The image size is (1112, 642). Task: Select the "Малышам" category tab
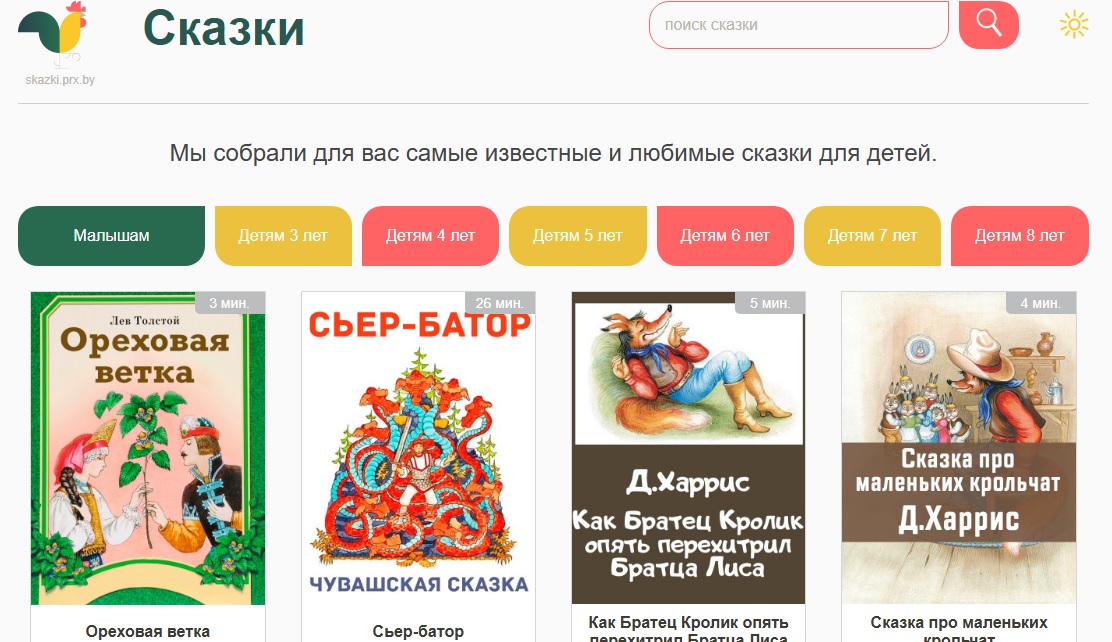(111, 236)
